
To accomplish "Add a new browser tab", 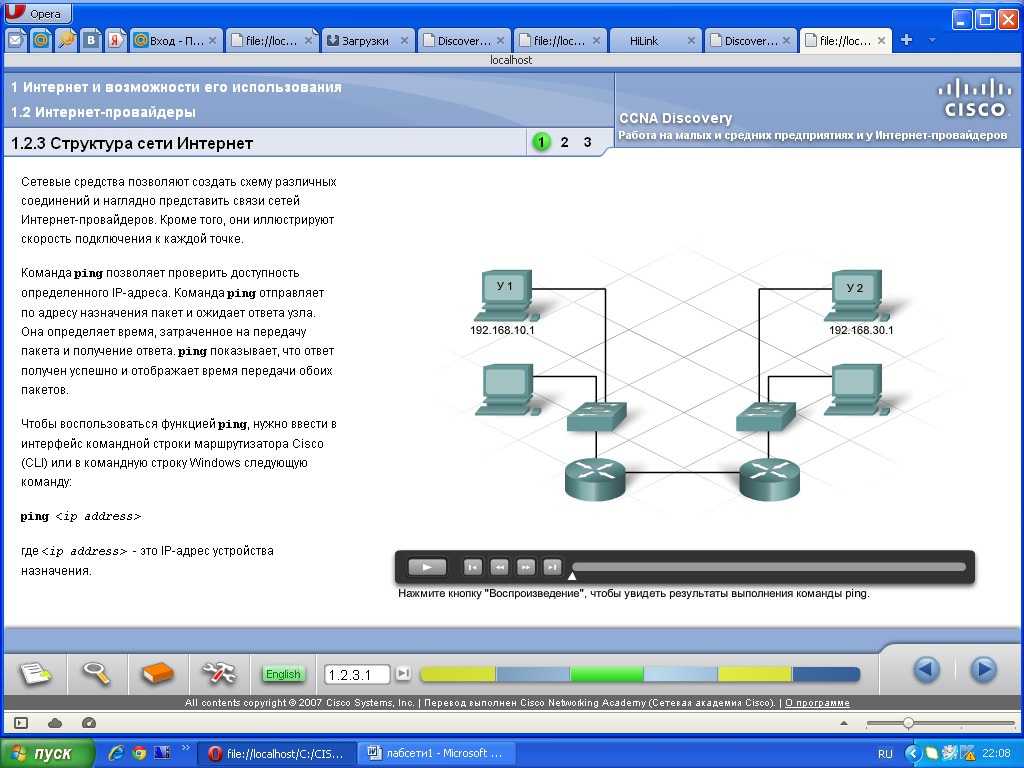I will tap(906, 40).
